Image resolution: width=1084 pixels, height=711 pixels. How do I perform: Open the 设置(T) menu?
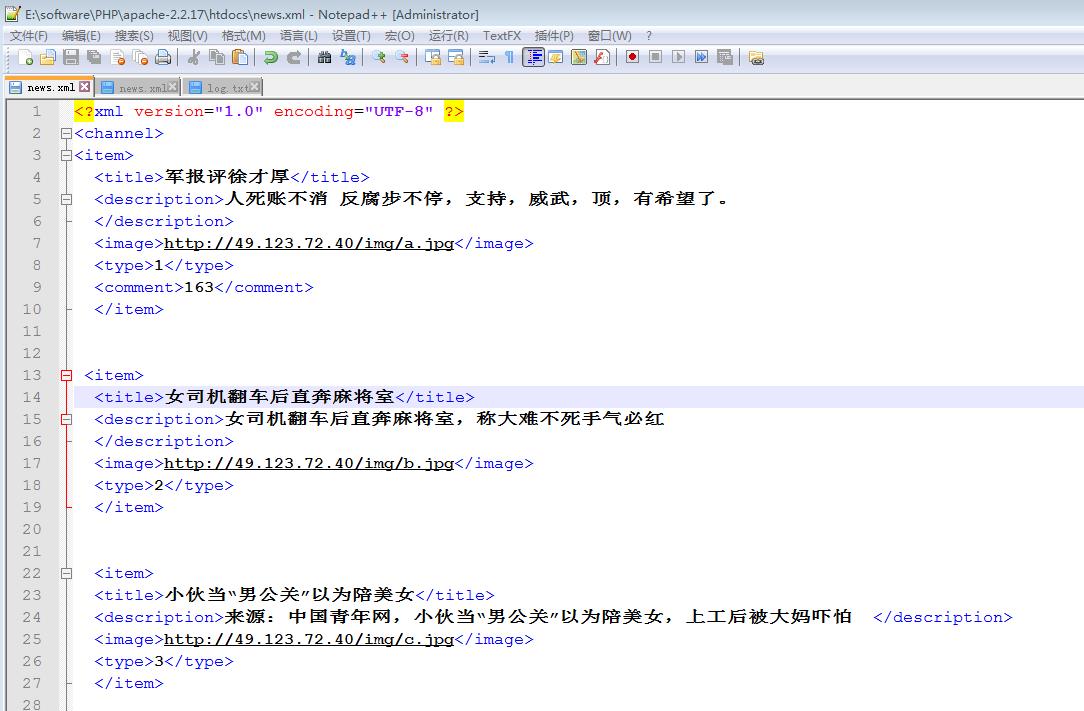[351, 35]
